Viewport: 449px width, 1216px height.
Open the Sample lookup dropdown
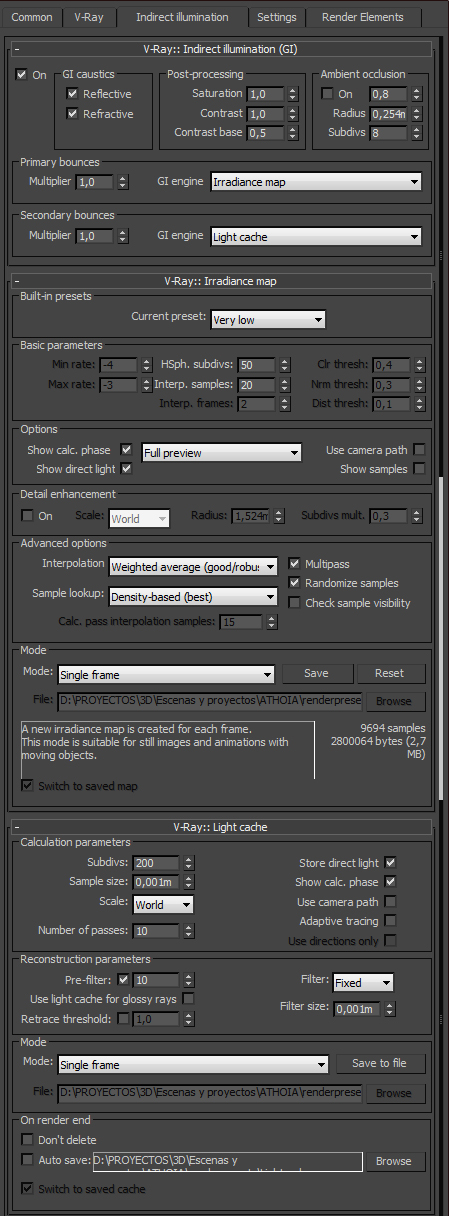pyautogui.click(x=193, y=597)
